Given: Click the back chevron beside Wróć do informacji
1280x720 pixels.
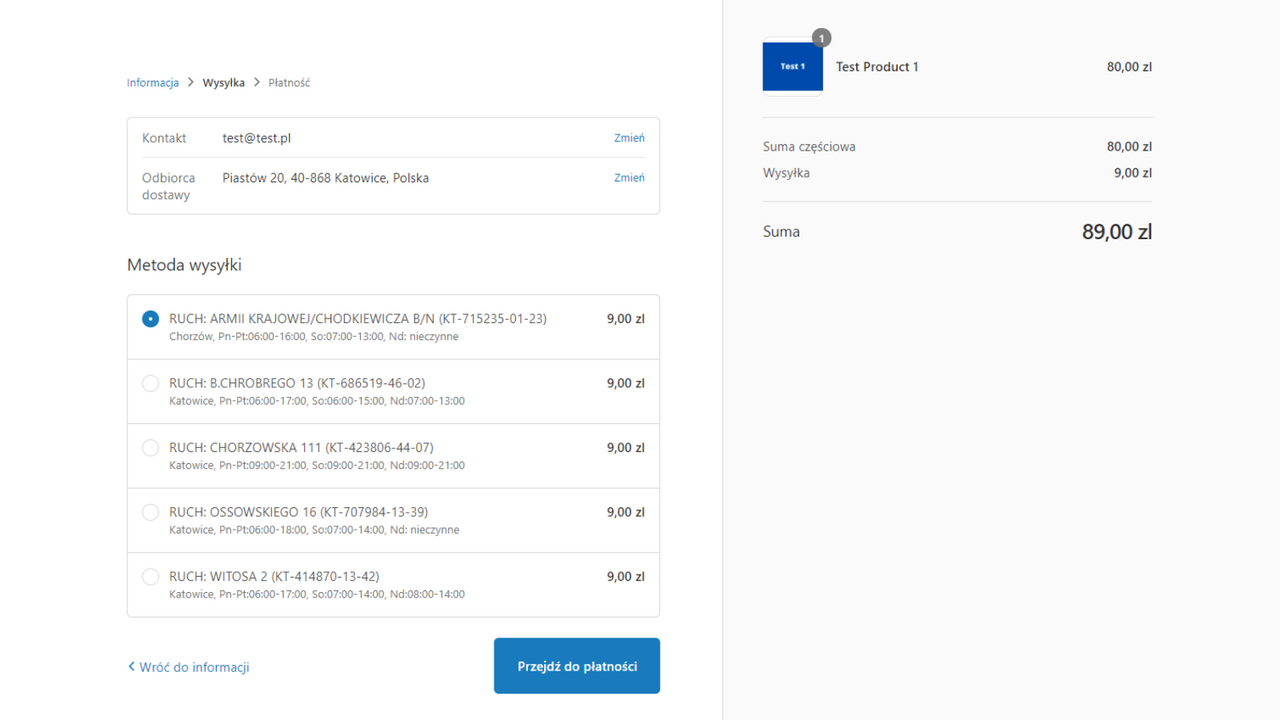Looking at the screenshot, I should [x=131, y=666].
